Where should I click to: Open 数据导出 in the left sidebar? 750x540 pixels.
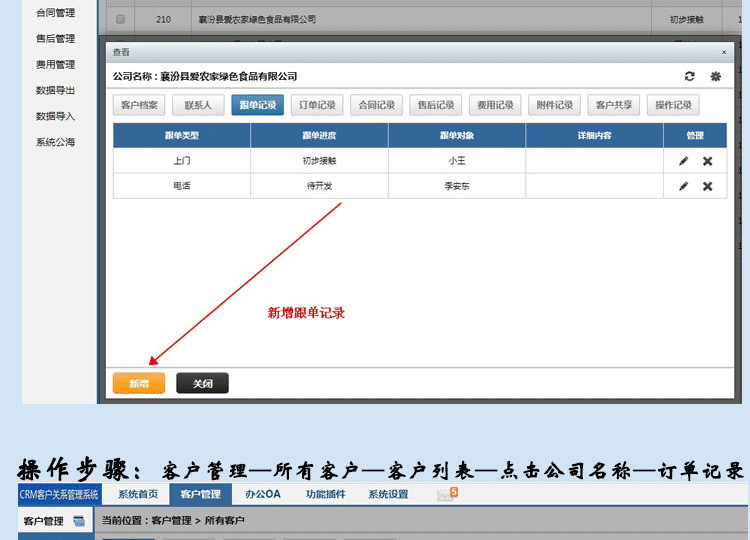click(x=55, y=90)
